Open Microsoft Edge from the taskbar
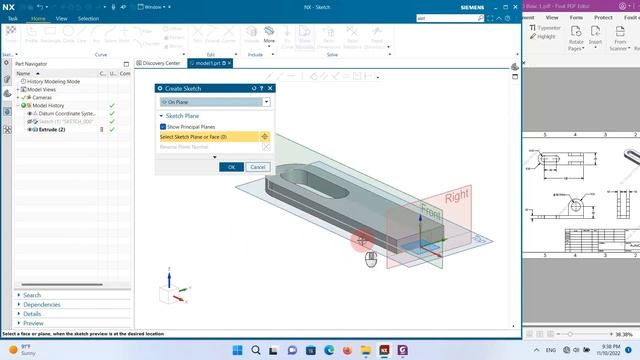This screenshot has height=360, width=640. point(329,350)
